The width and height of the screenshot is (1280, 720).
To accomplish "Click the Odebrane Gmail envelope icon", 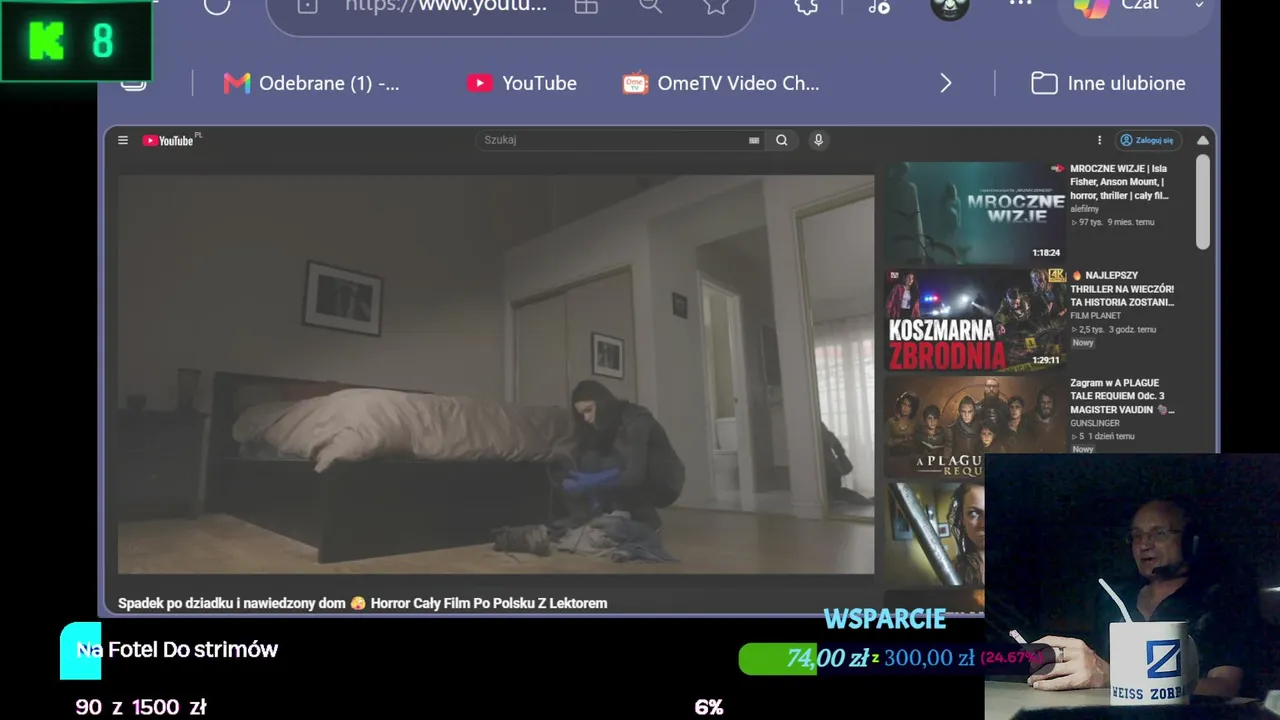I will click(237, 83).
